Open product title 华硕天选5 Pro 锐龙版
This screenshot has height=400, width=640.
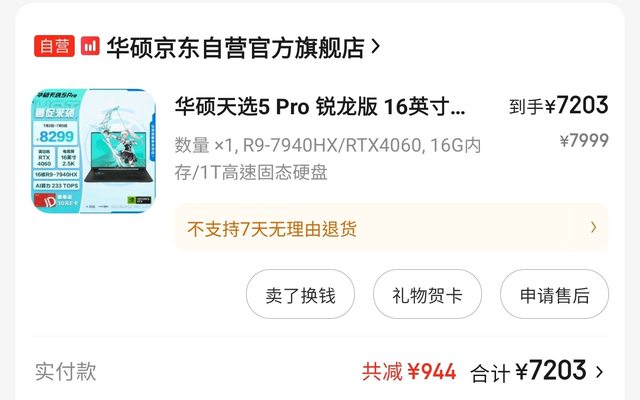(x=320, y=107)
